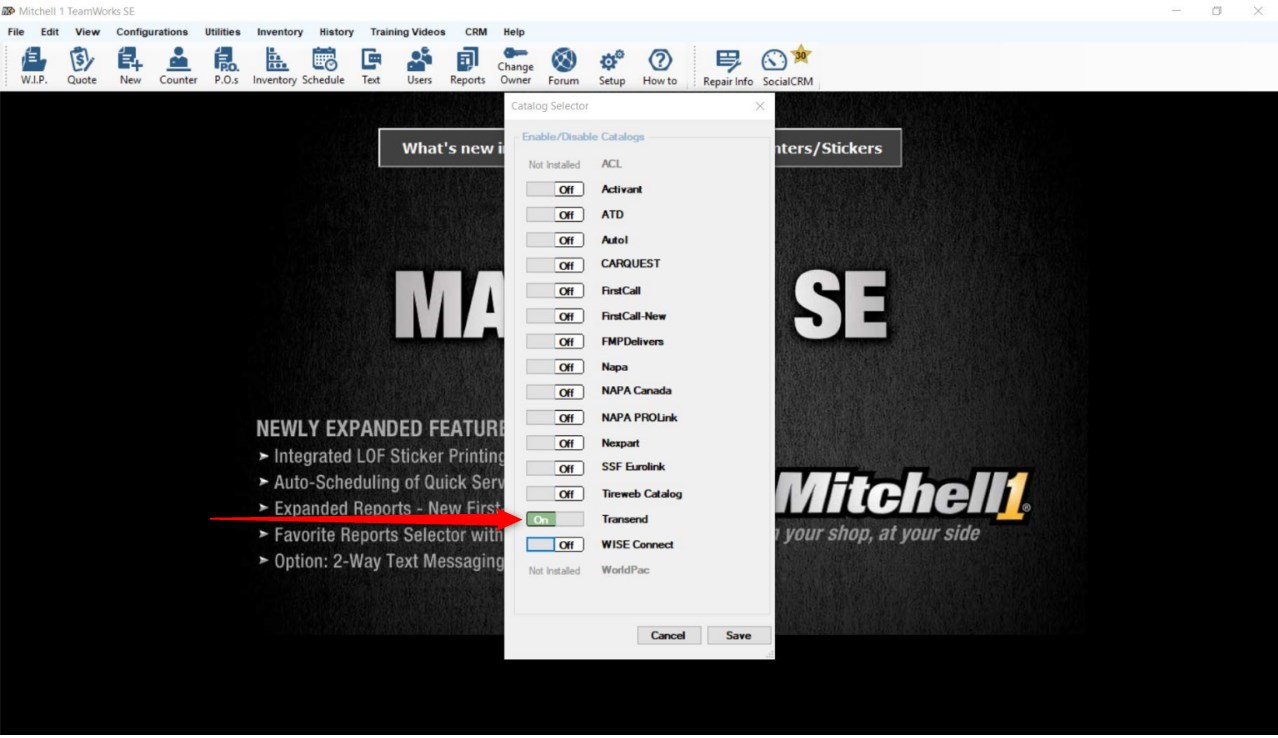Open the Repair Info icon

pyautogui.click(x=728, y=66)
